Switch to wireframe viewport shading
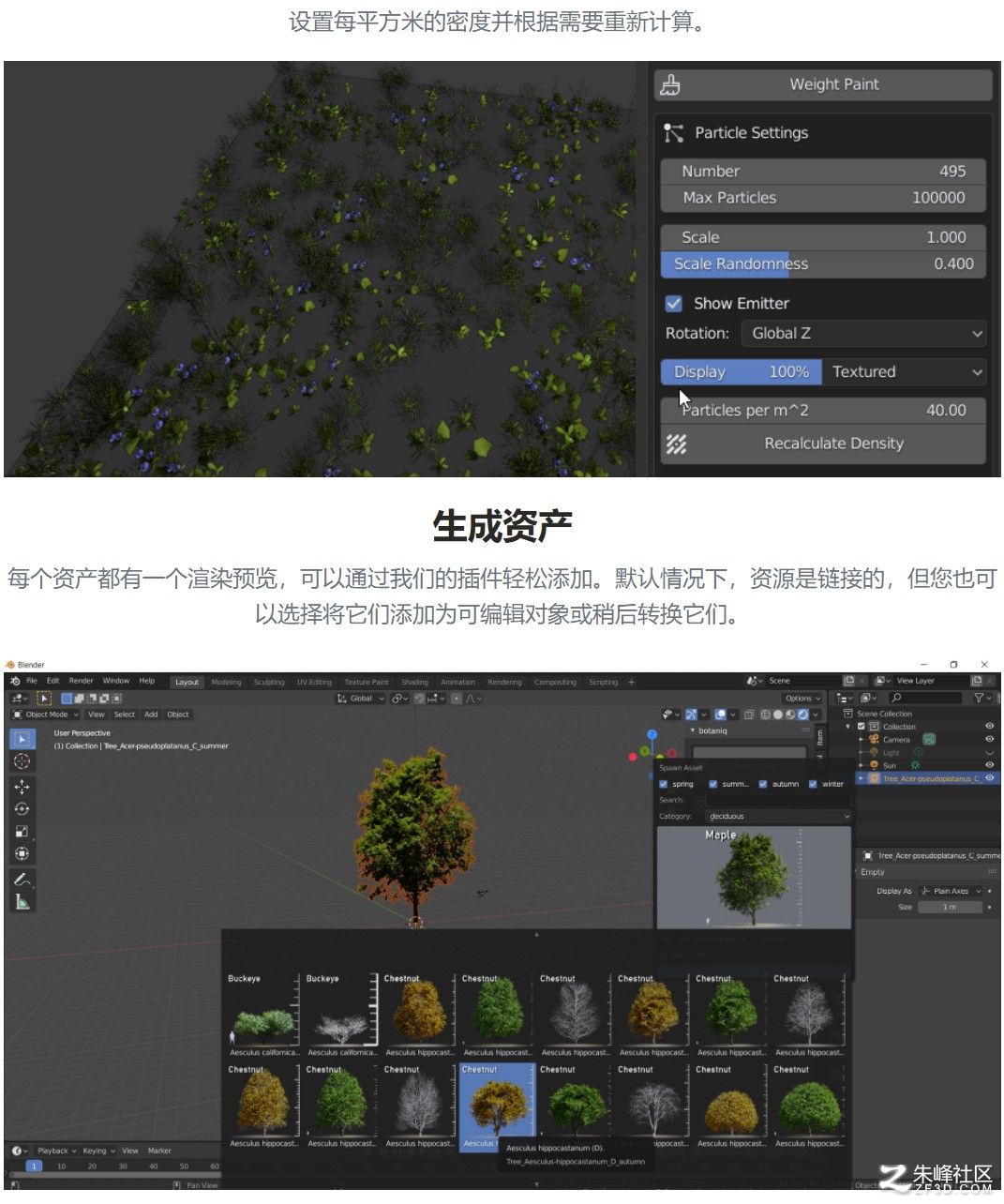1004x1204 pixels. pyautogui.click(x=765, y=715)
